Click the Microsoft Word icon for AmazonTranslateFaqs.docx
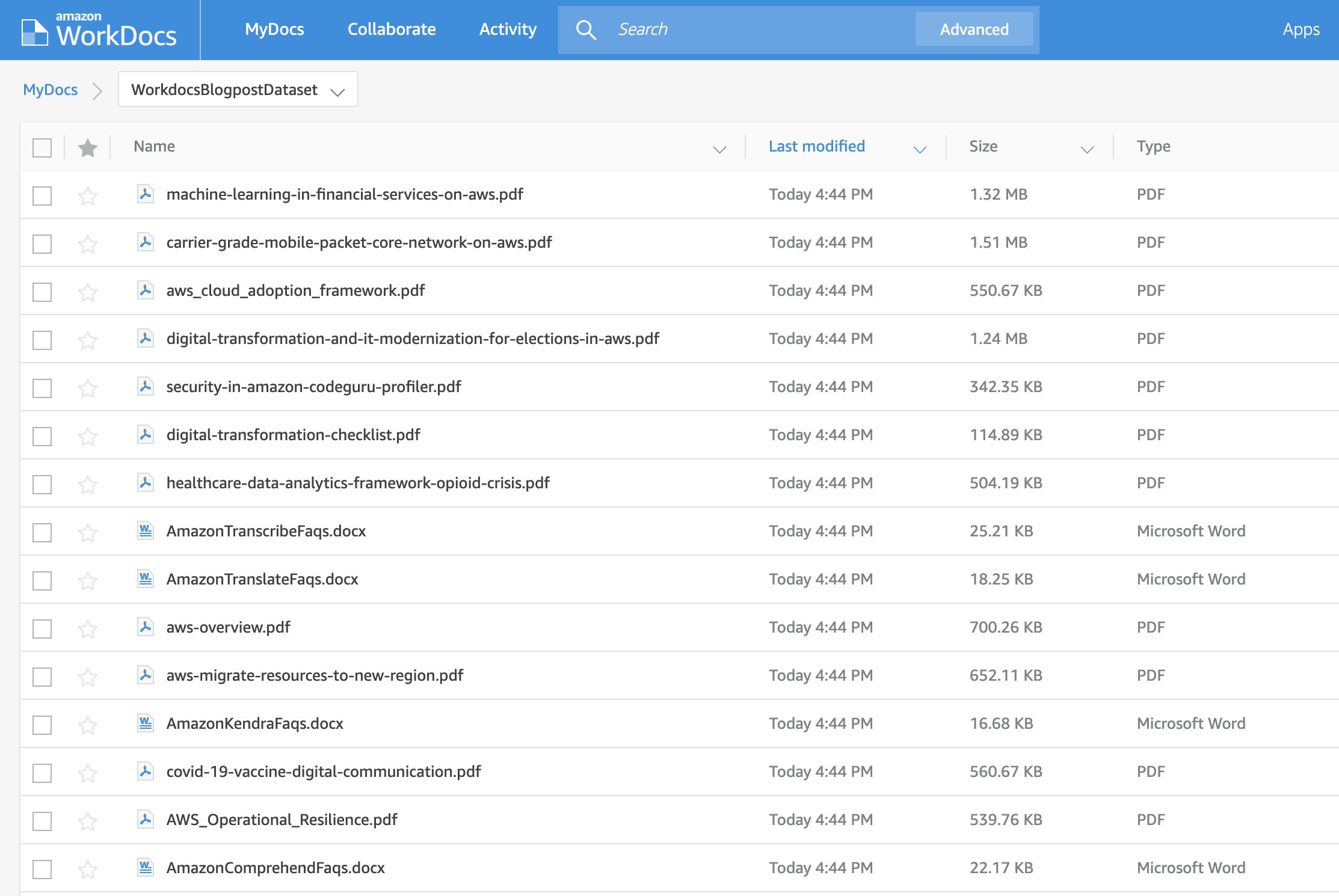The image size is (1339, 896). pos(144,578)
